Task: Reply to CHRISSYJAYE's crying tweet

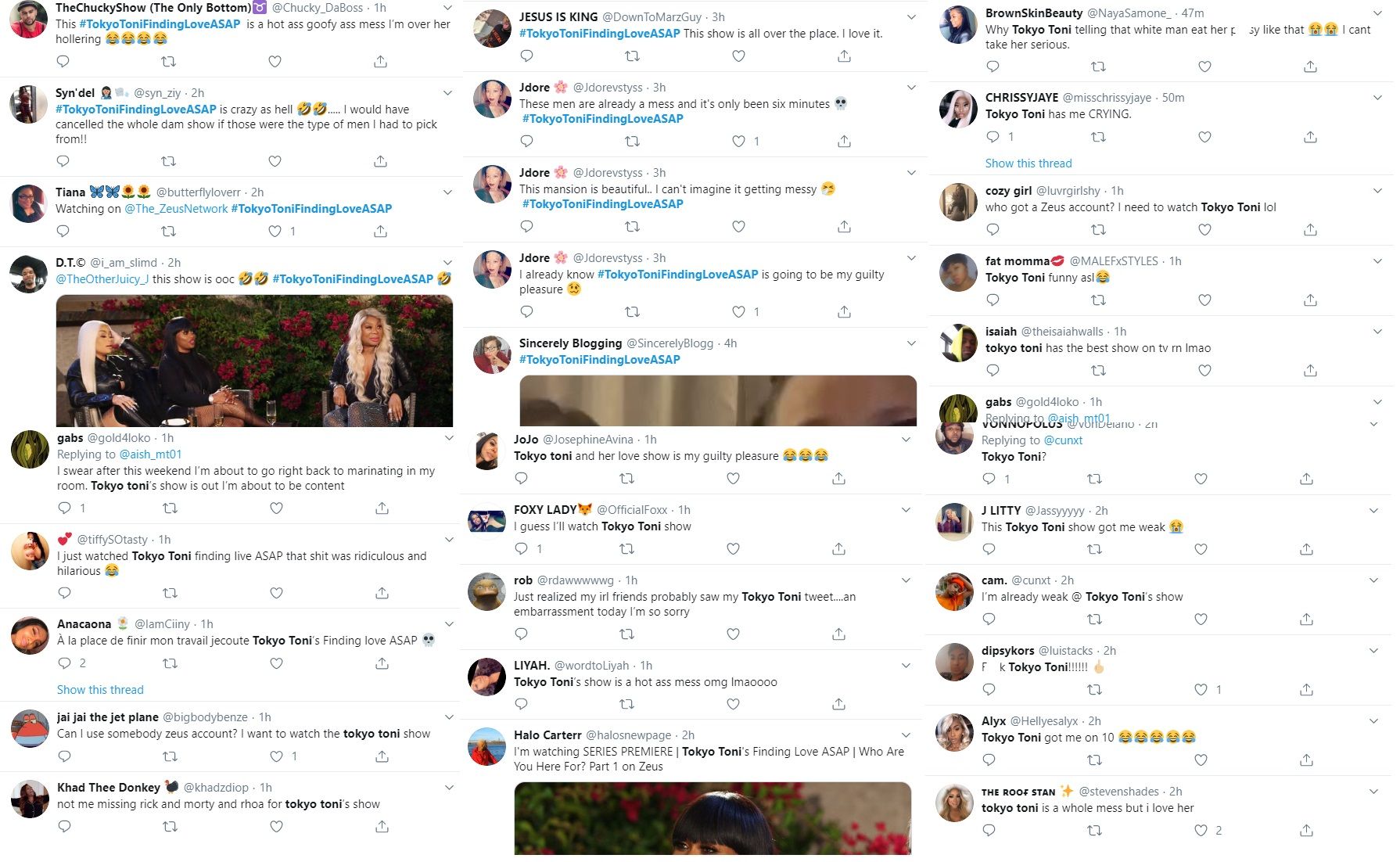Action: 993,137
